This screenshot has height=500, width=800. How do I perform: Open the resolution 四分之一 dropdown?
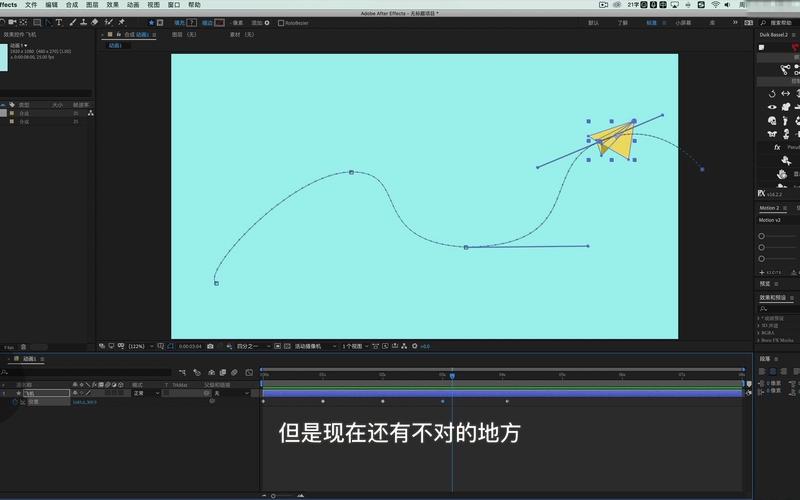254,346
